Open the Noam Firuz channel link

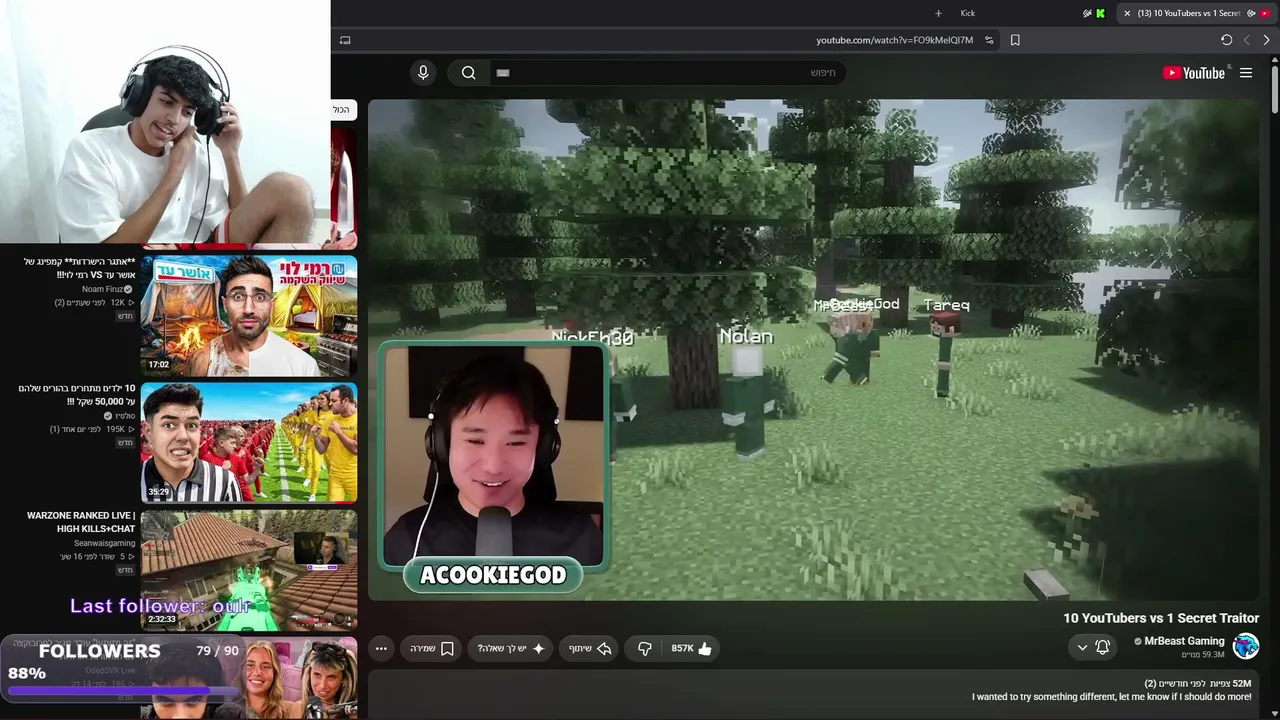107,289
